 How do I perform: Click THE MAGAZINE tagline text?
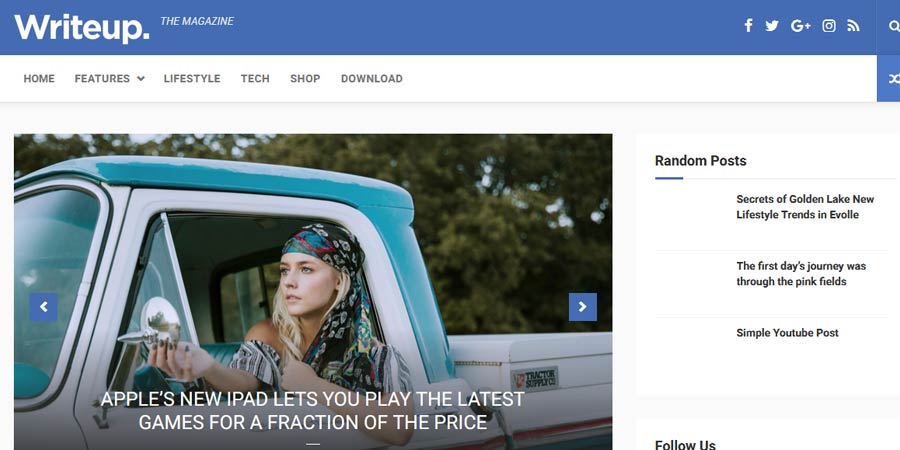click(x=197, y=21)
